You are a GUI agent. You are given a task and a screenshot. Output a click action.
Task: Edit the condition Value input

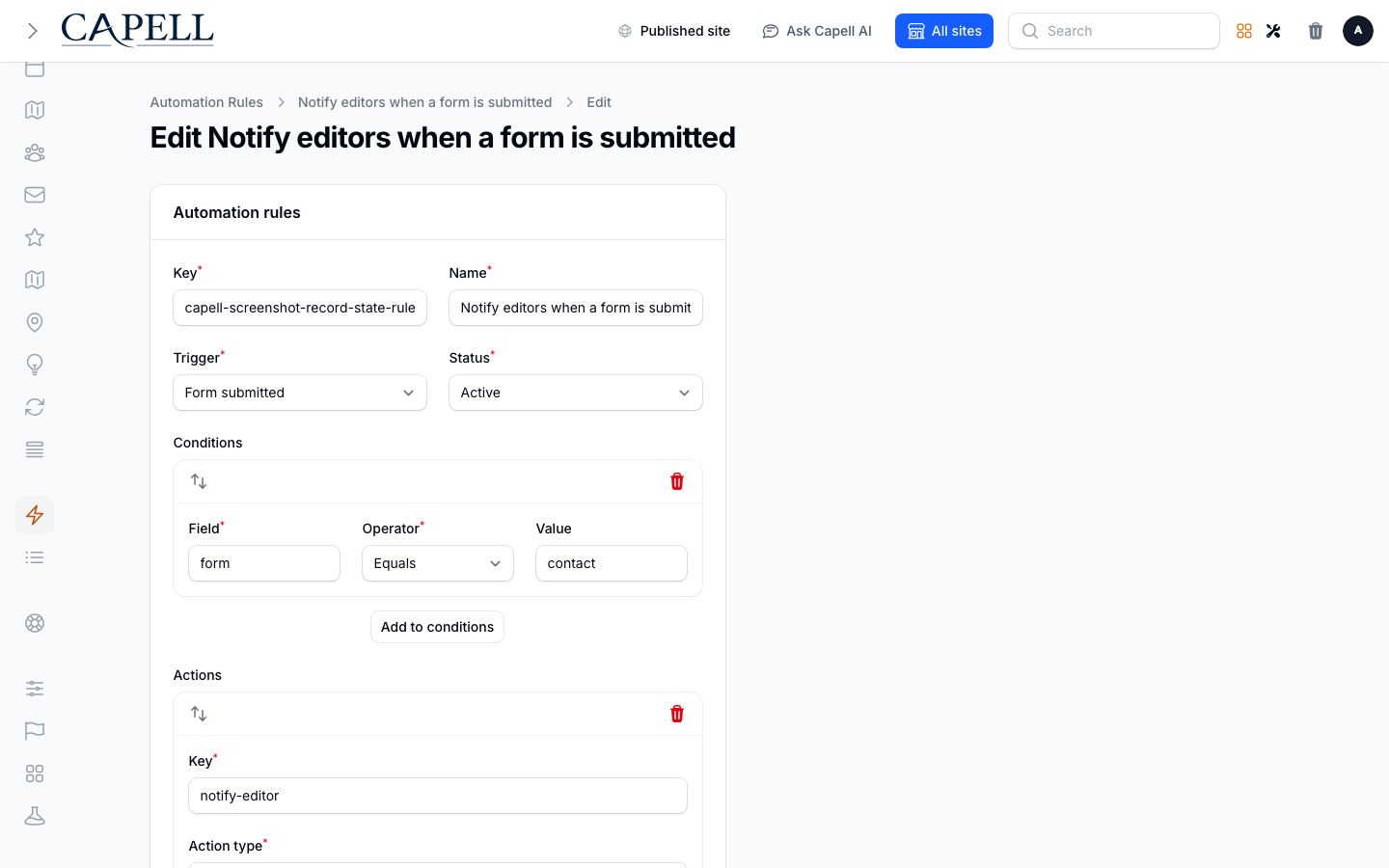click(612, 563)
